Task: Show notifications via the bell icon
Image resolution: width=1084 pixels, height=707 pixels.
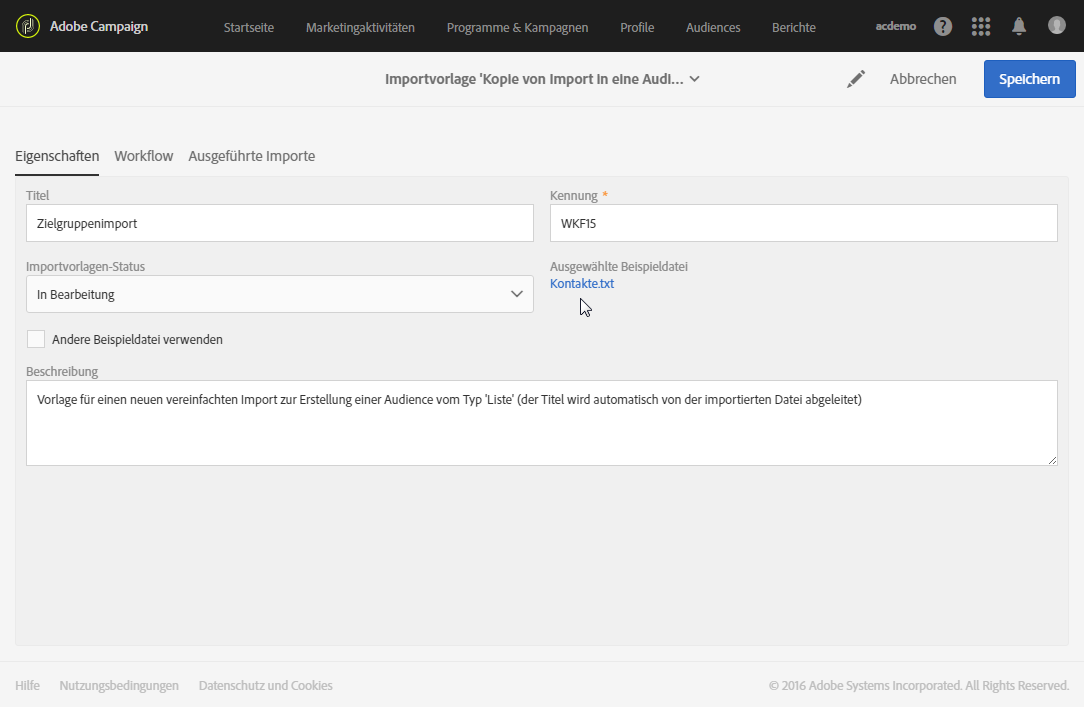Action: pyautogui.click(x=1019, y=26)
